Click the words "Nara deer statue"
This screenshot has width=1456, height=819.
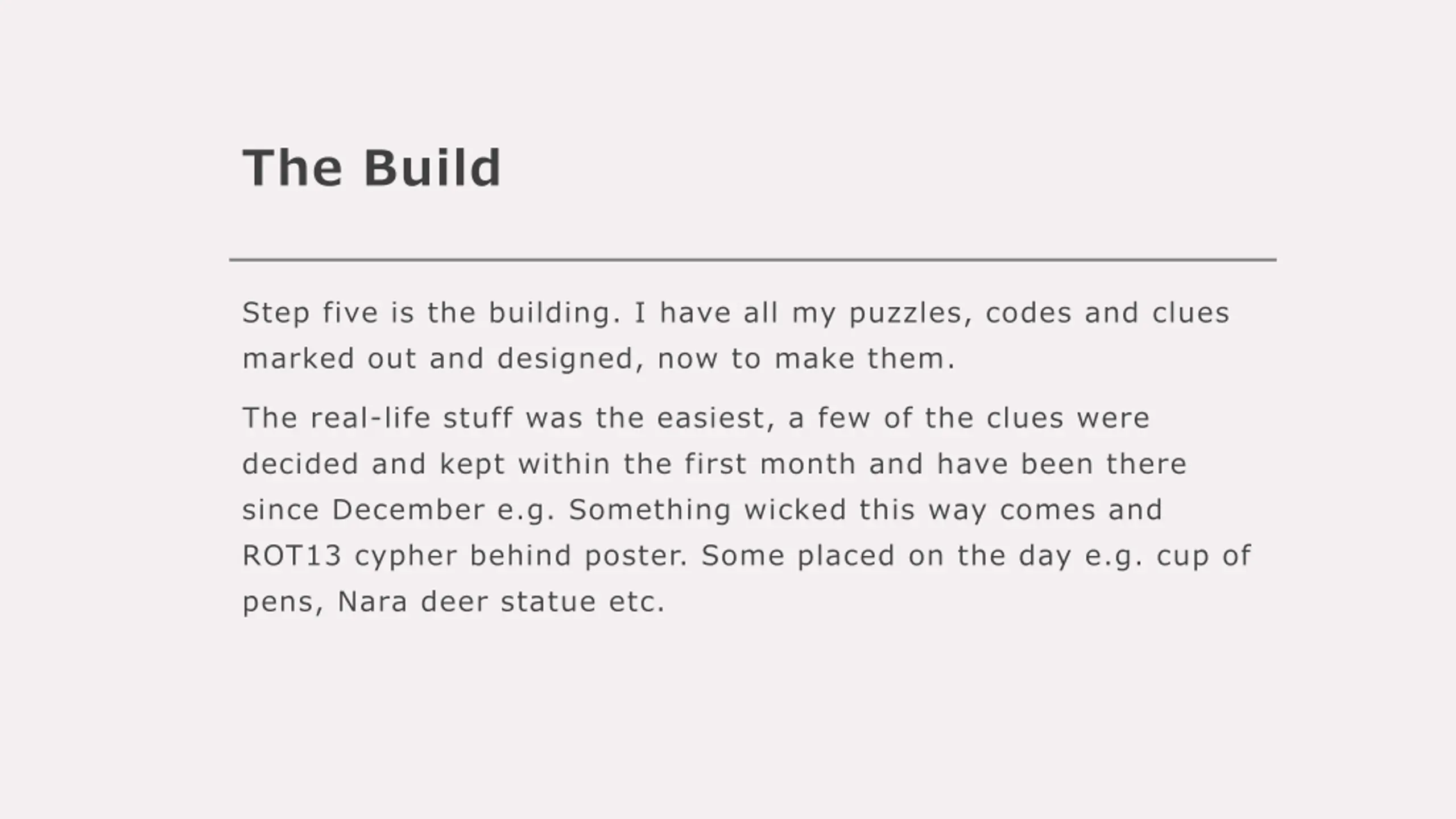(x=466, y=602)
